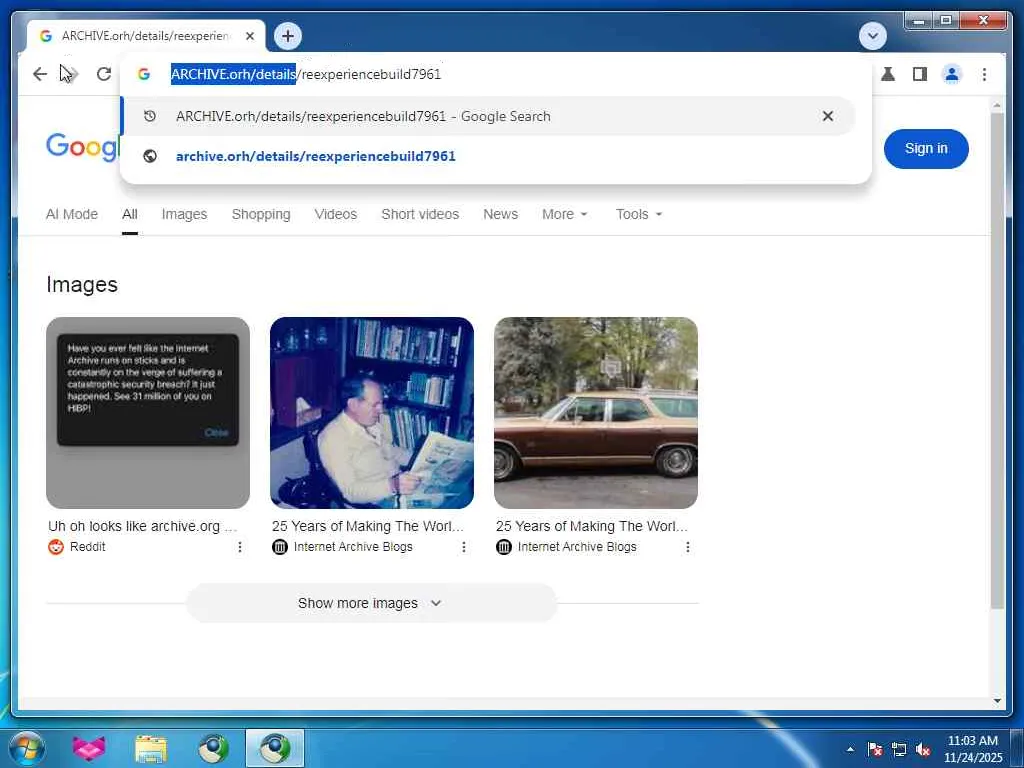Image resolution: width=1024 pixels, height=768 pixels.
Task: Click the Google logo
Action: tap(82, 146)
